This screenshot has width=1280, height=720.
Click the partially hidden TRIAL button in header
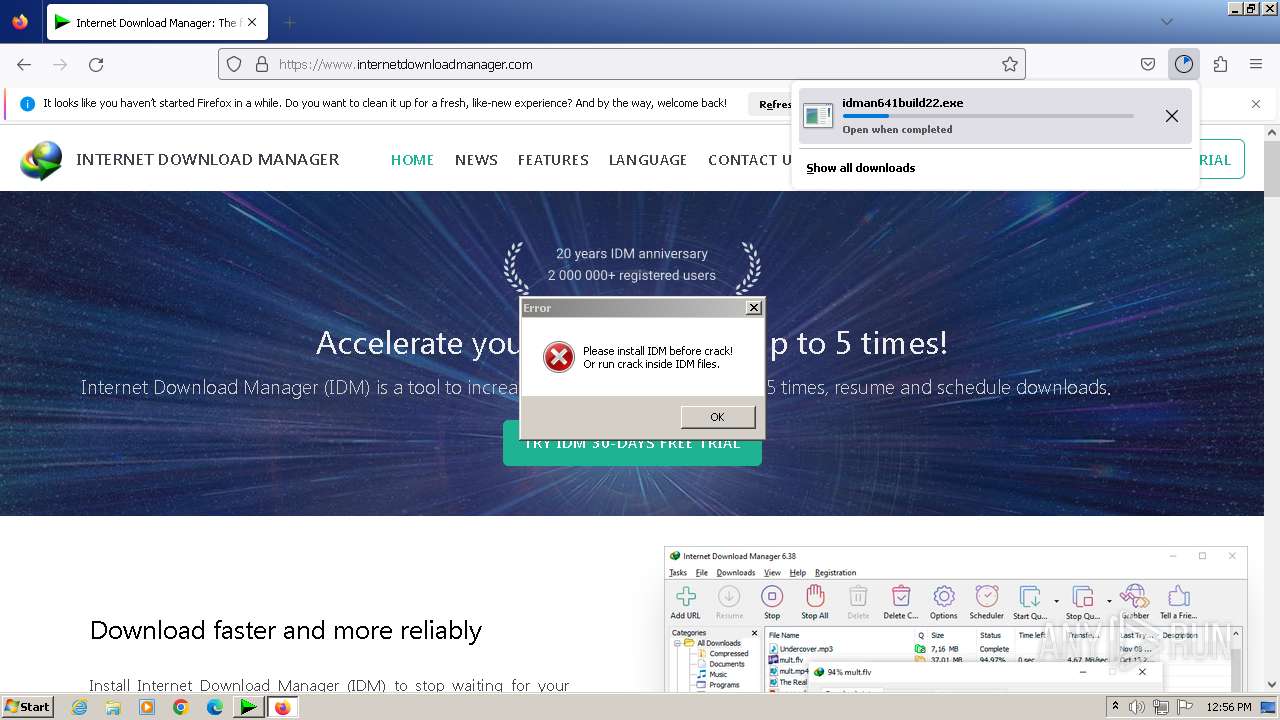point(1221,160)
